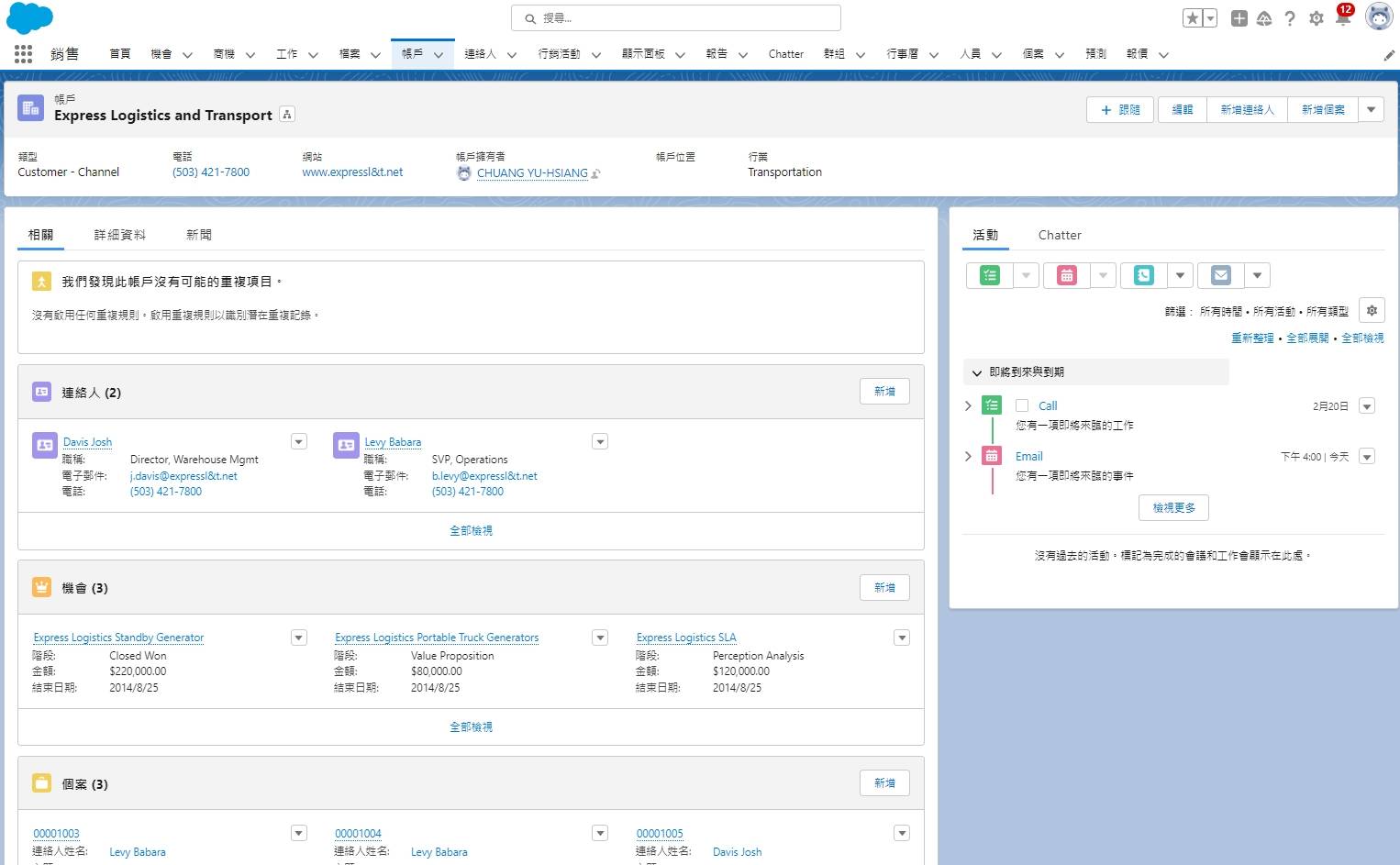Click the 跟隨 follow button
Image resolution: width=1400 pixels, height=865 pixels.
coord(1120,109)
